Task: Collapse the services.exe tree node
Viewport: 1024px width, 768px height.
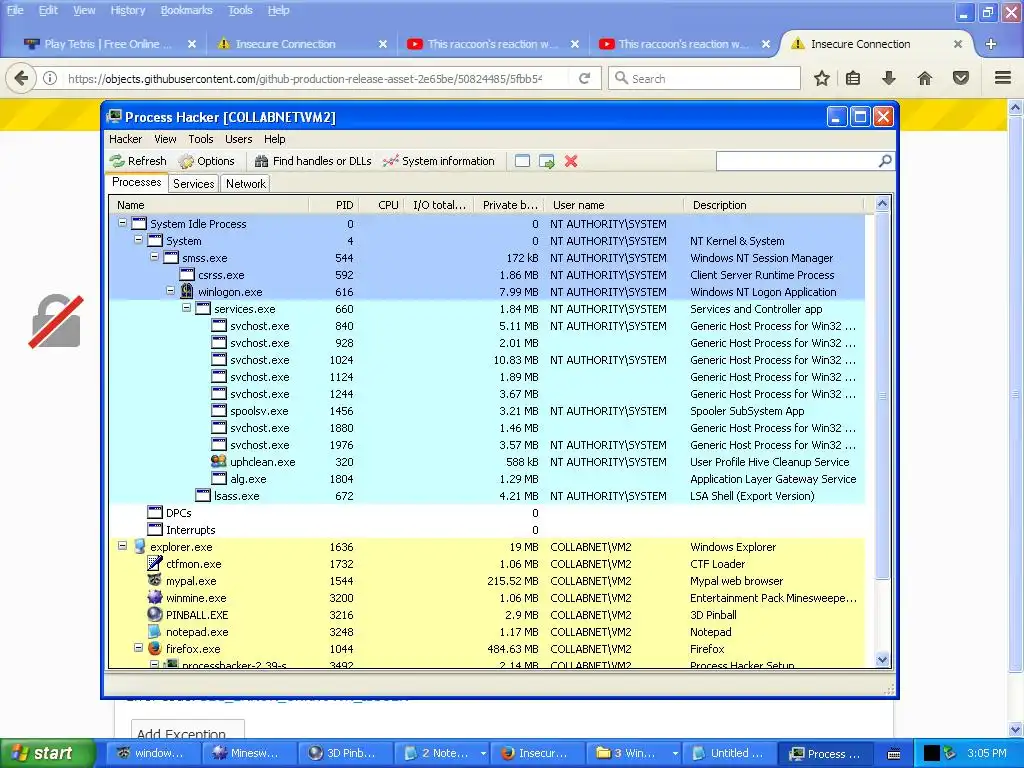Action: point(187,308)
